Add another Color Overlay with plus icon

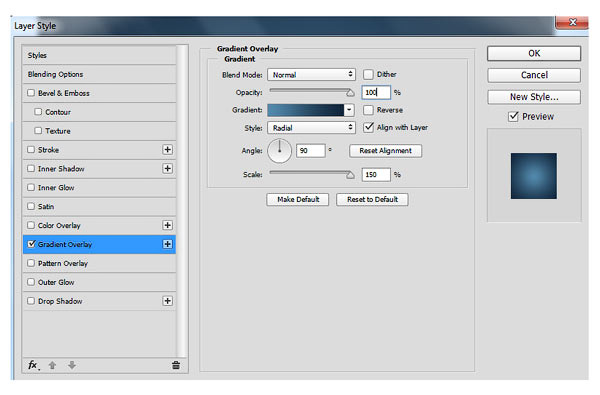167,225
